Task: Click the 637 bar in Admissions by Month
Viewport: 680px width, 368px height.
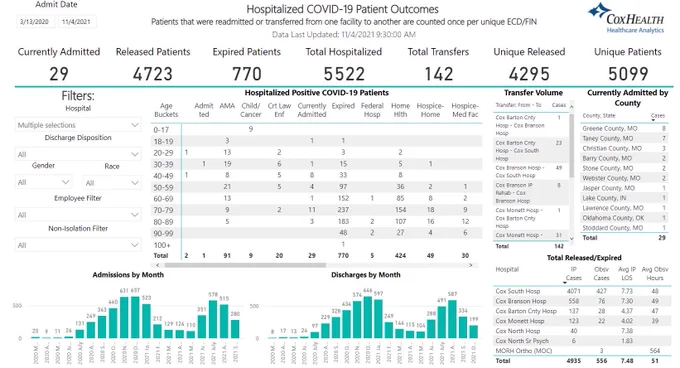Action: [x=135, y=317]
